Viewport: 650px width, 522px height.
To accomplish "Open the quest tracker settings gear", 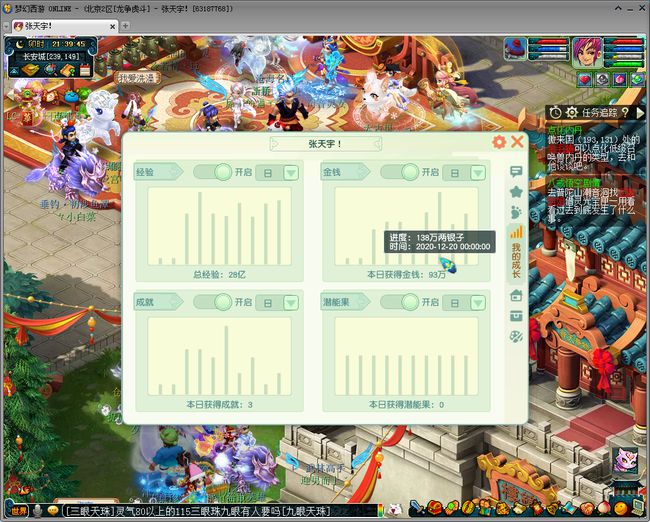I will point(572,112).
